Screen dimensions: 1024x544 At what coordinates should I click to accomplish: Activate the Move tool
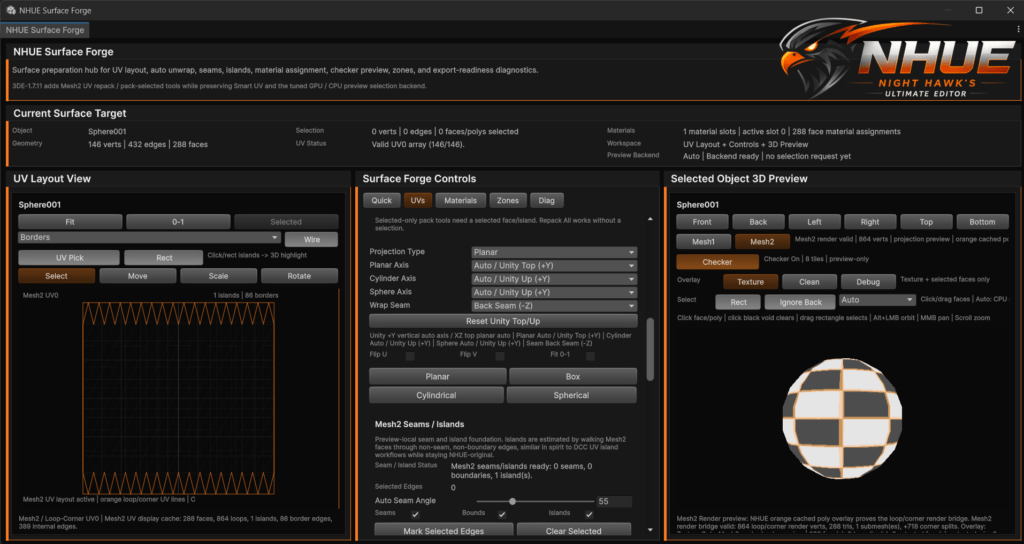(137, 276)
